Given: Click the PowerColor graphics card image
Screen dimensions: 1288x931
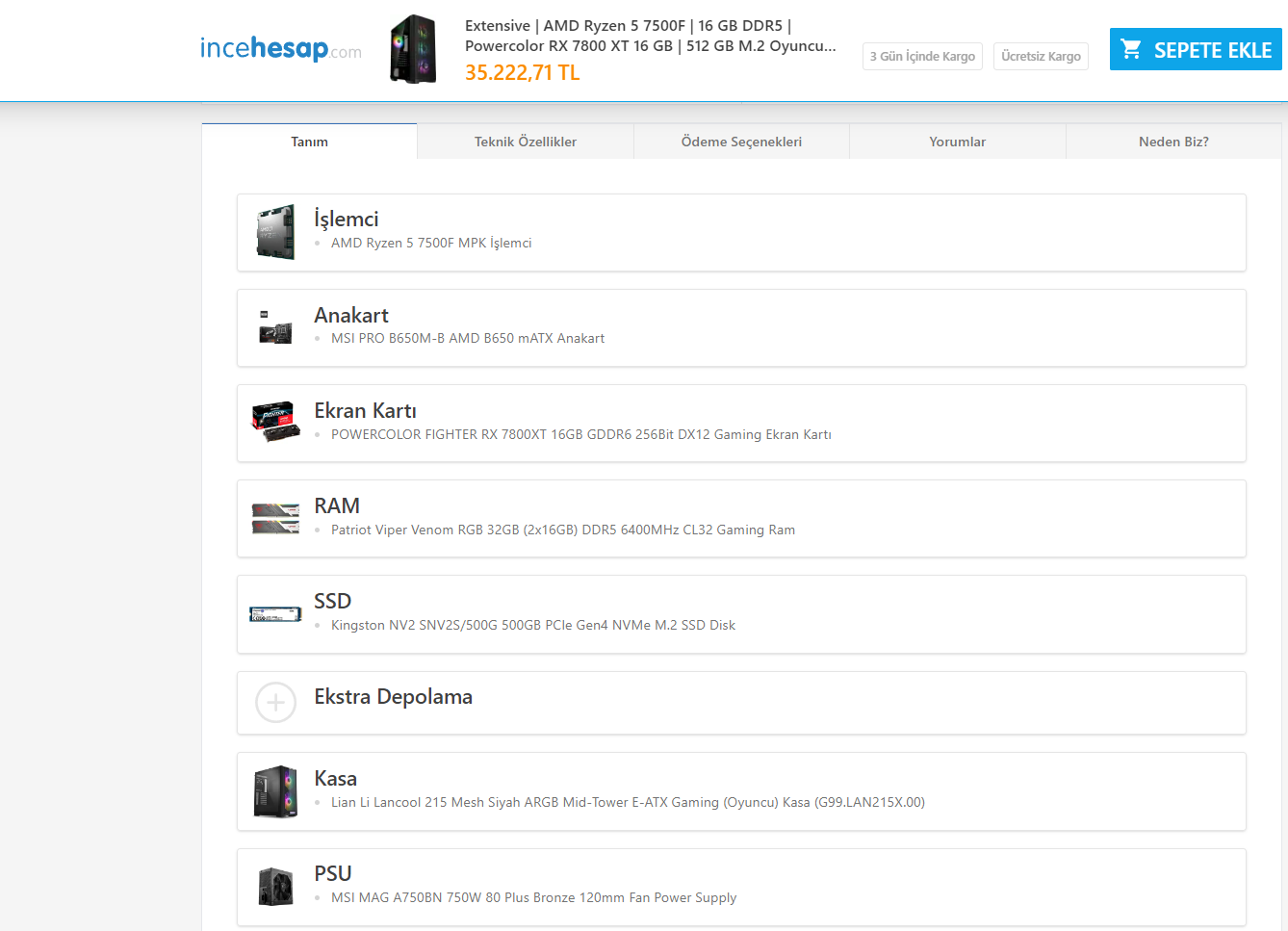Looking at the screenshot, I should tap(275, 422).
